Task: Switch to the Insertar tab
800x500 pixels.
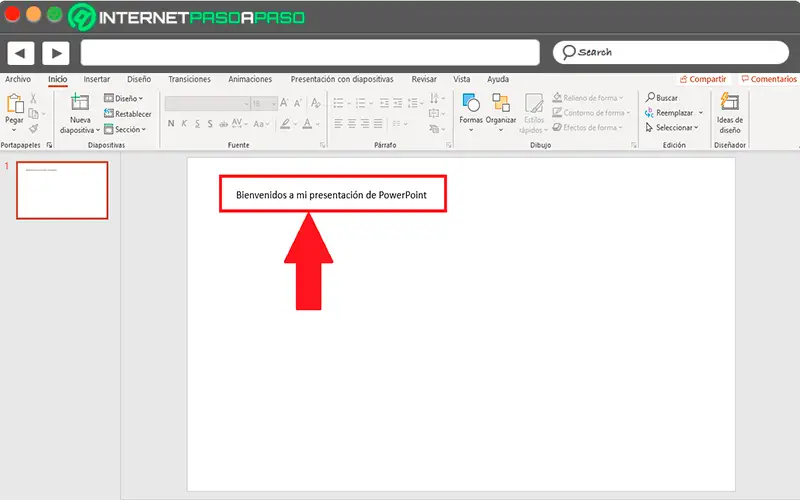Action: (96, 79)
